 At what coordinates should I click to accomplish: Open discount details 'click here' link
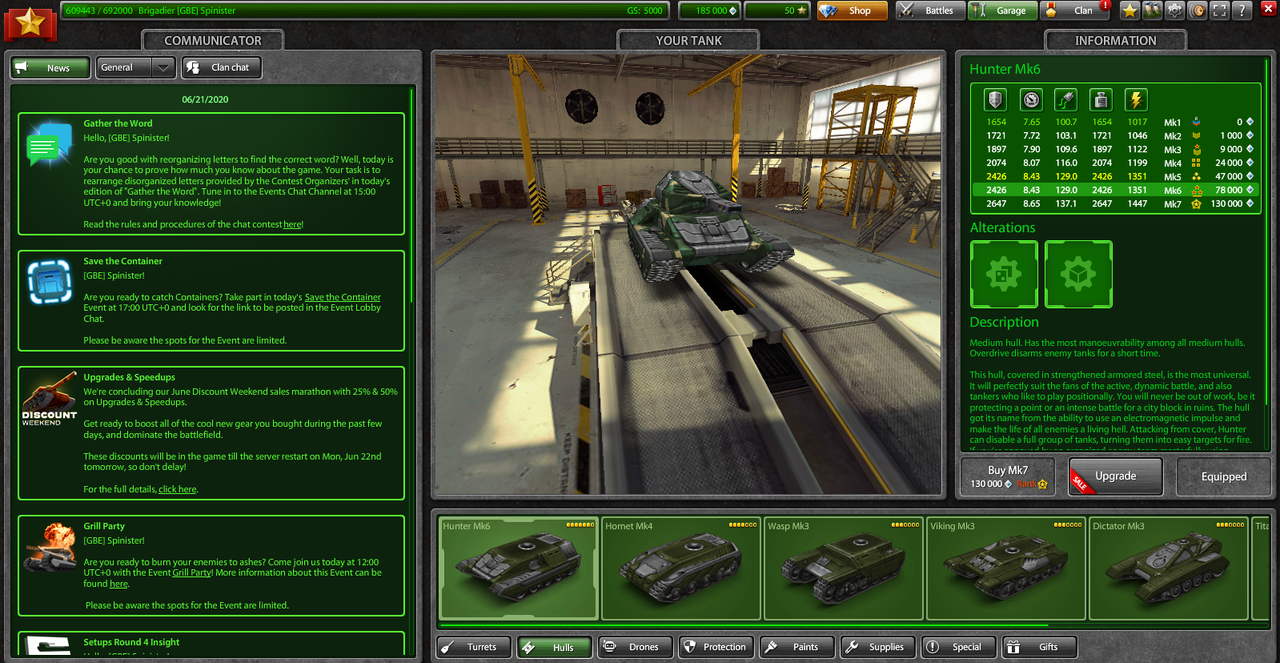[177, 489]
